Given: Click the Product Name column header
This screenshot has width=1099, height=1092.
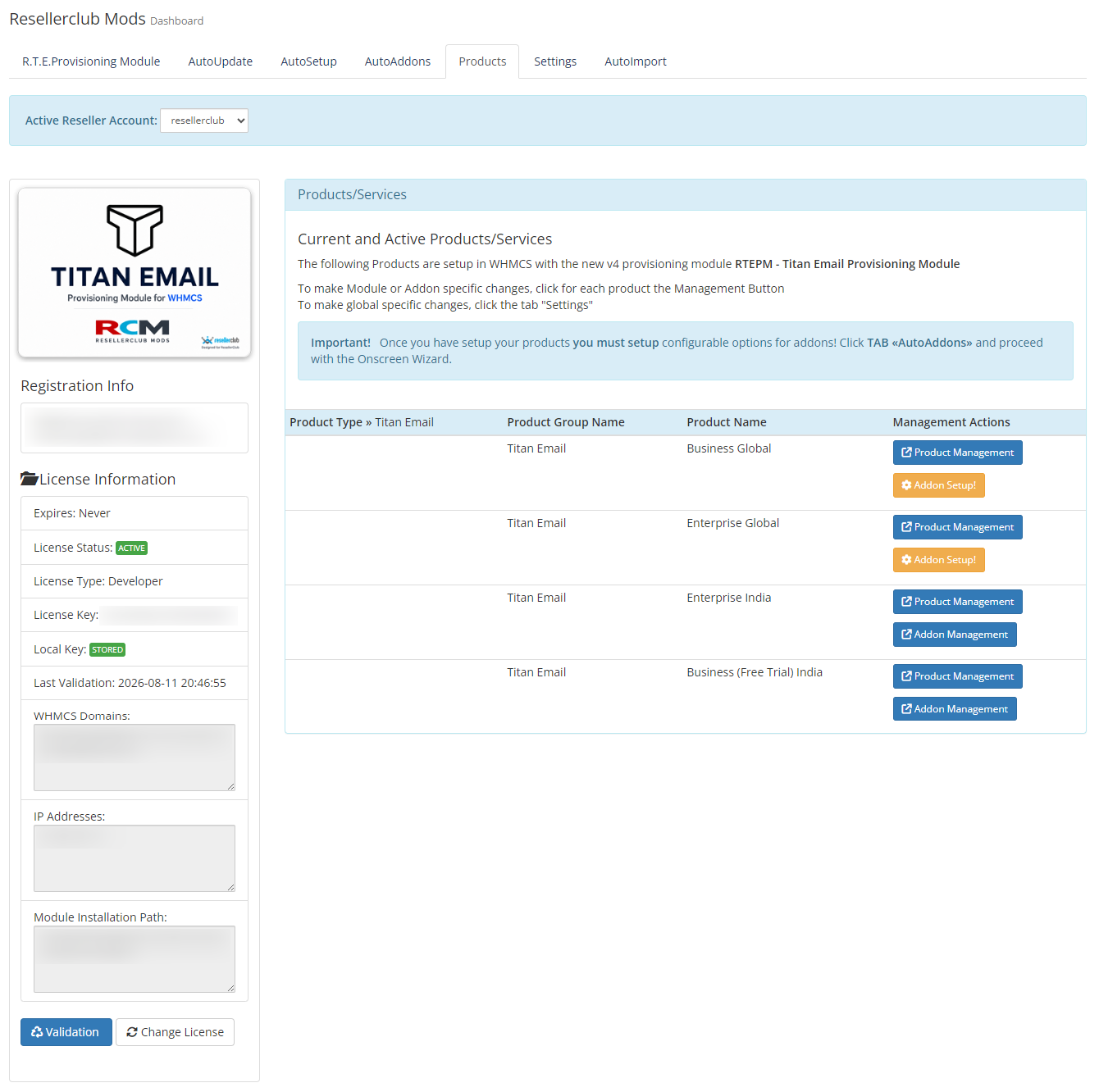Looking at the screenshot, I should [x=727, y=422].
